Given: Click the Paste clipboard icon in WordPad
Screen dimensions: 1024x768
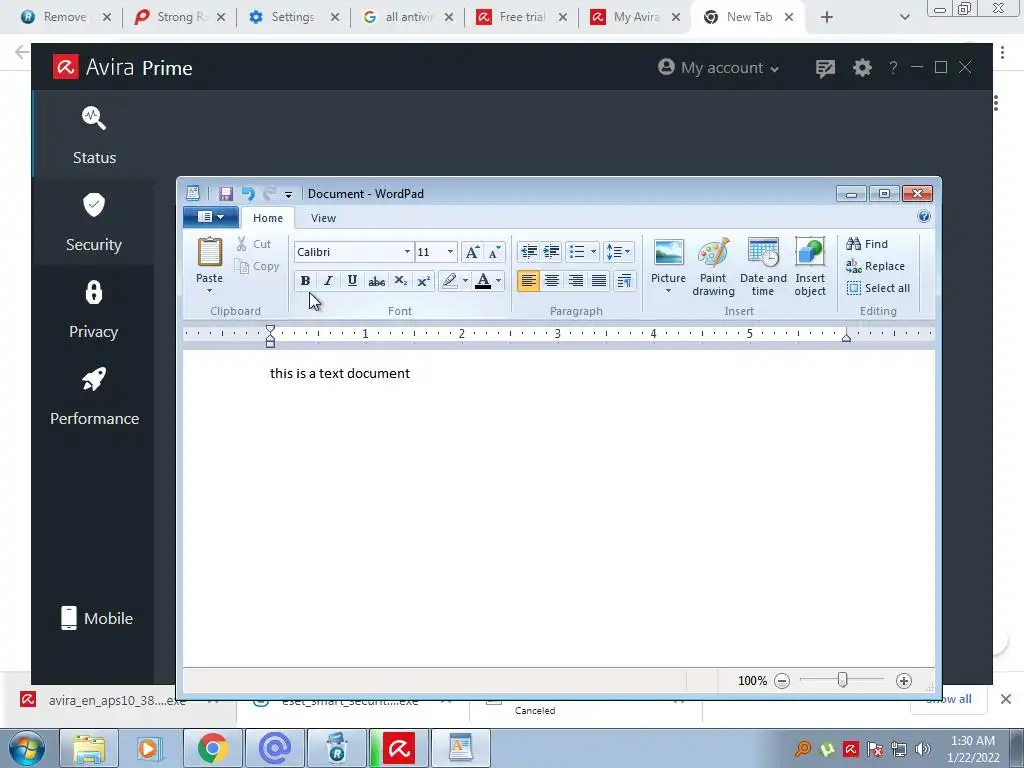Looking at the screenshot, I should pos(210,252).
